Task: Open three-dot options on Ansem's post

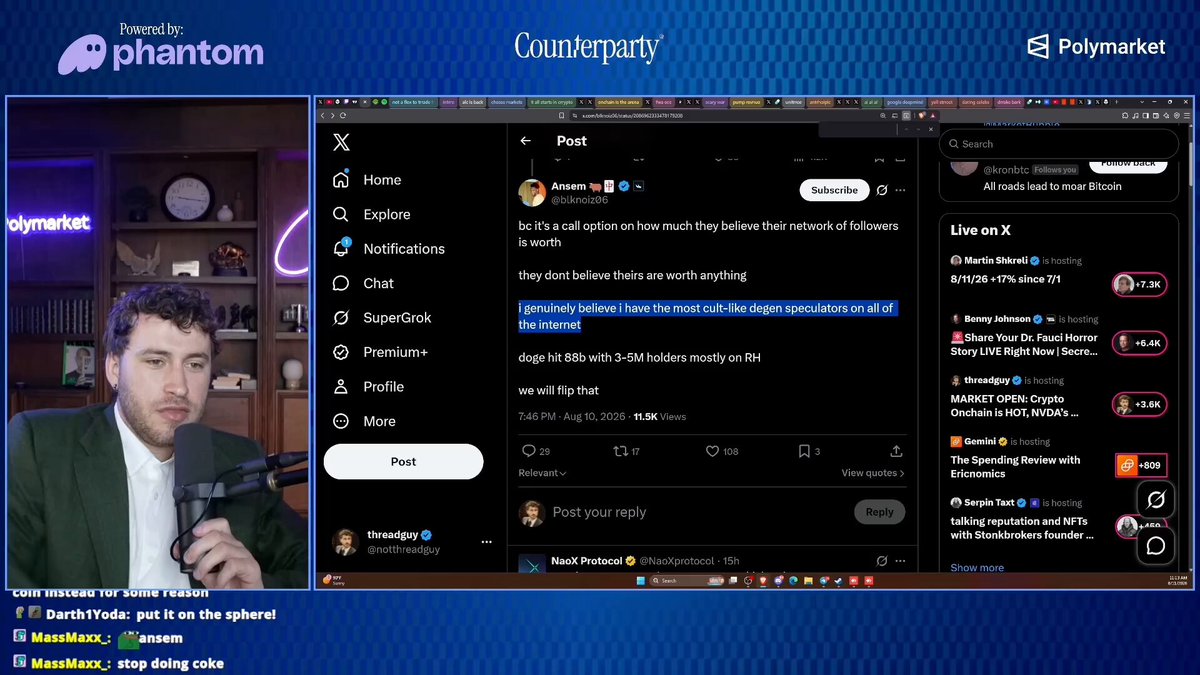Action: pos(900,190)
